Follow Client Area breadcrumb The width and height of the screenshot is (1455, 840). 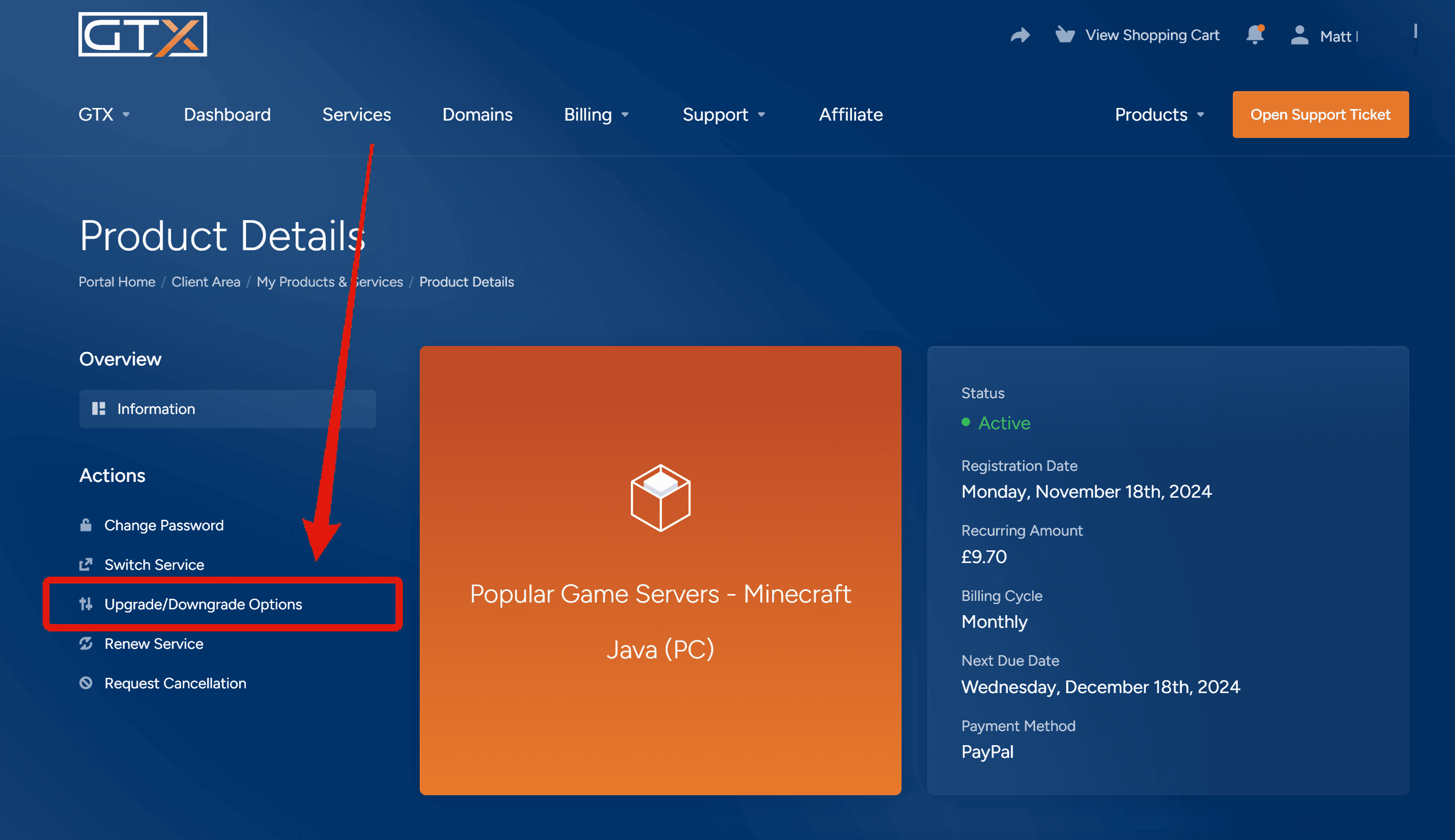(x=206, y=282)
